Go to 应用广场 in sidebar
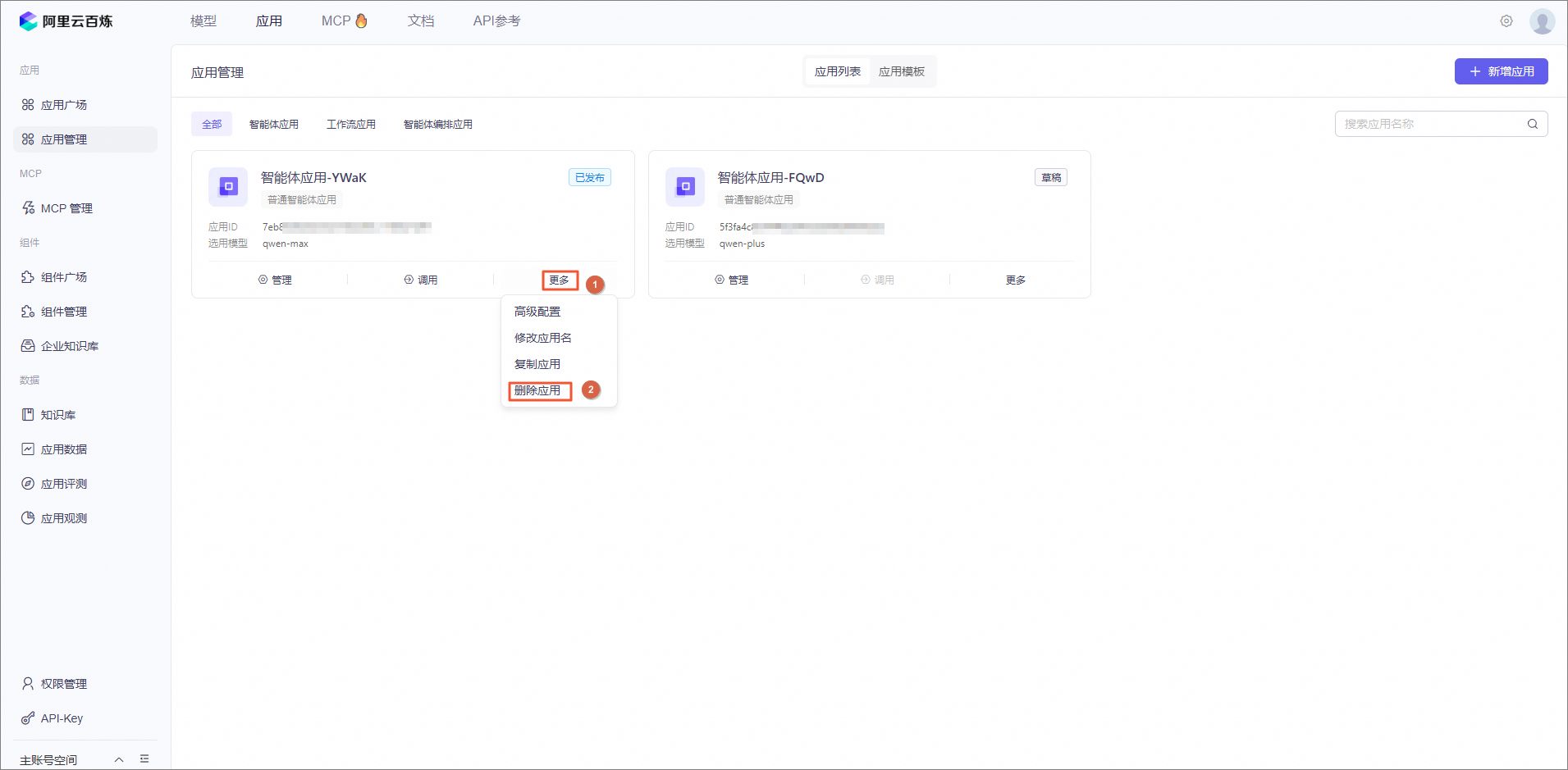The height and width of the screenshot is (770, 1568). coord(85,105)
